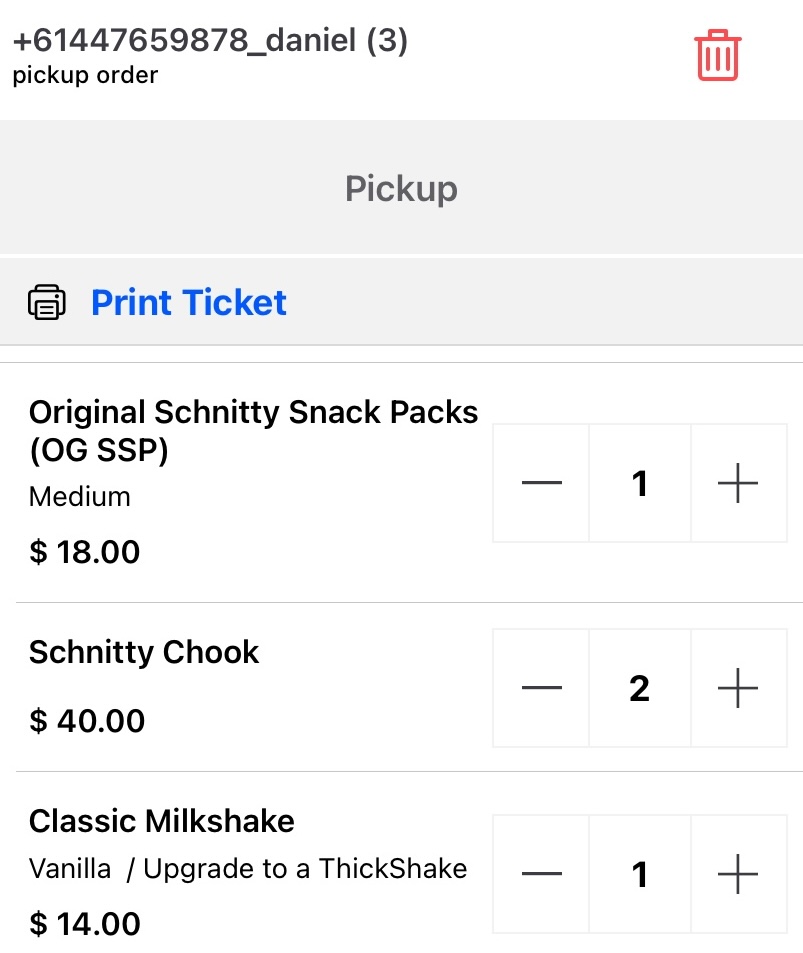Select the Classic Milkshake quantity value
Image resolution: width=803 pixels, height=953 pixels.
click(640, 875)
